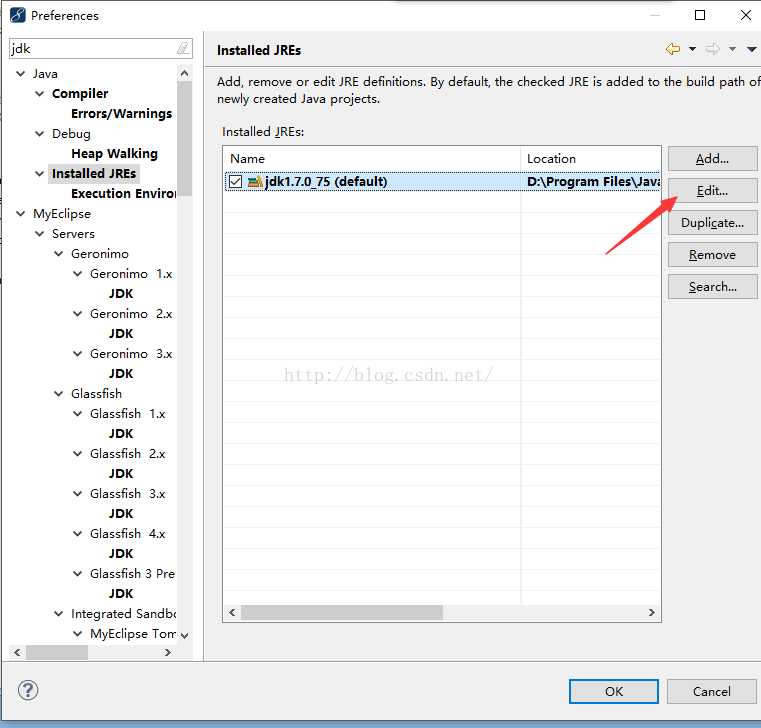Screen dimensions: 761x728
Task: Open the preferences view menu triangle
Action: [x=751, y=49]
